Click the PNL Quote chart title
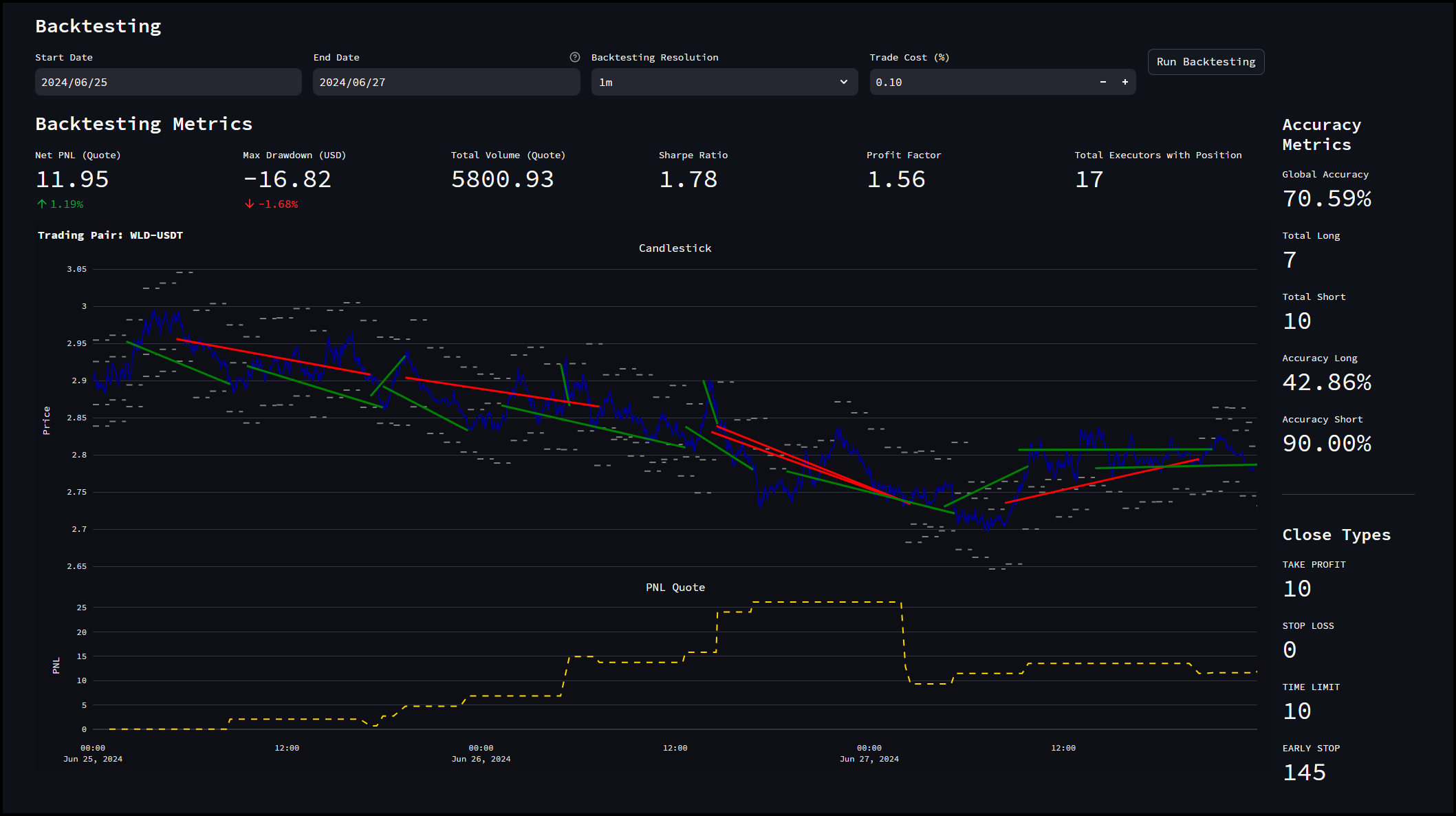Screen dimensions: 1456x816 (675, 588)
